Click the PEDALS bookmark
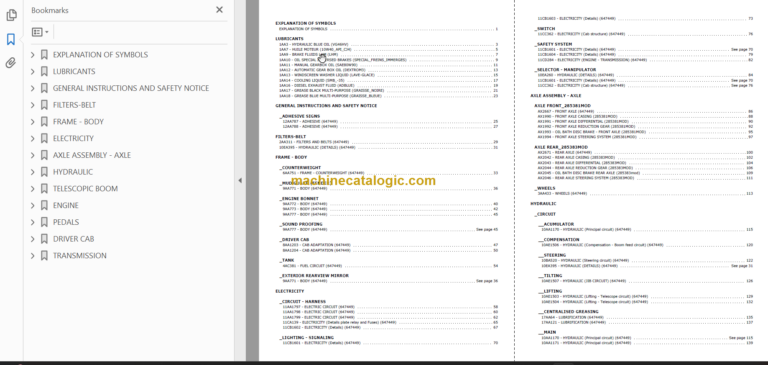Image resolution: width=768 pixels, height=365 pixels. (66, 222)
